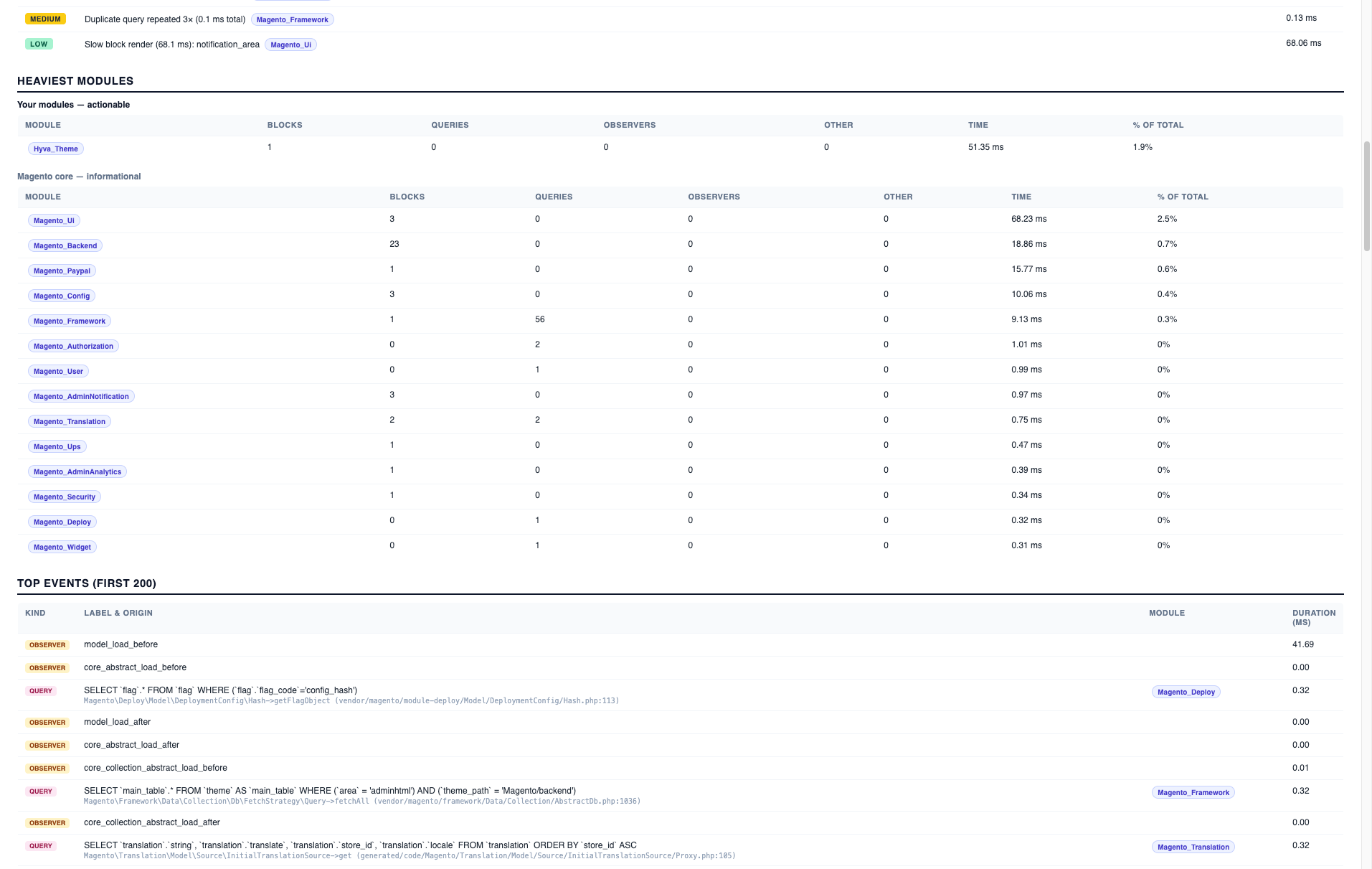Click the TIME column header in the Magento core table
The image size is (1372, 869).
point(1021,197)
